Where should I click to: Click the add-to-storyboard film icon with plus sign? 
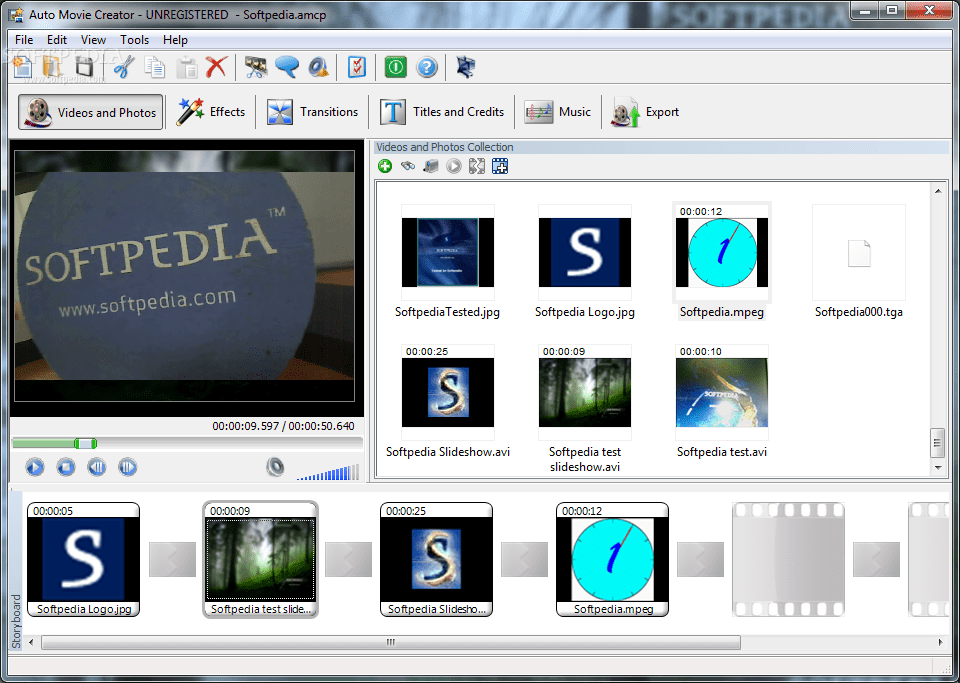500,166
